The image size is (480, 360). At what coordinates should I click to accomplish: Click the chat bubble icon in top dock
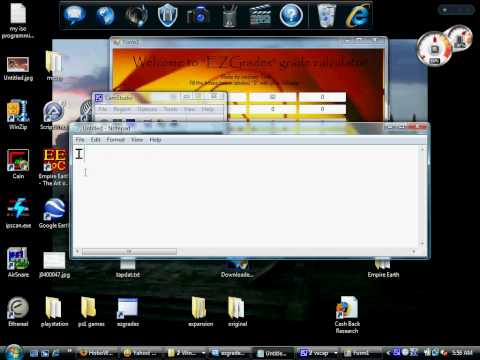[x=74, y=15]
